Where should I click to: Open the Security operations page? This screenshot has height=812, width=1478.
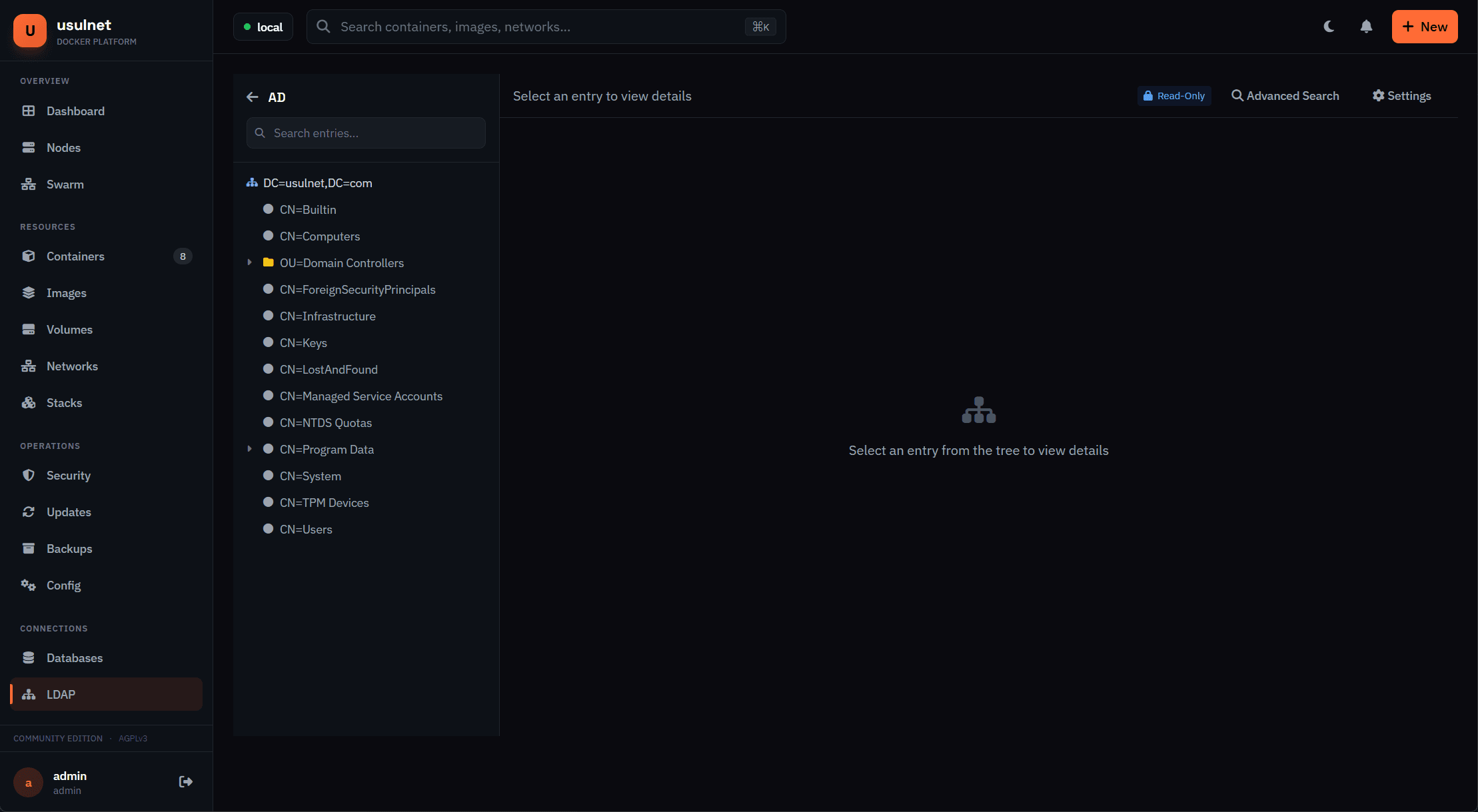tap(69, 475)
